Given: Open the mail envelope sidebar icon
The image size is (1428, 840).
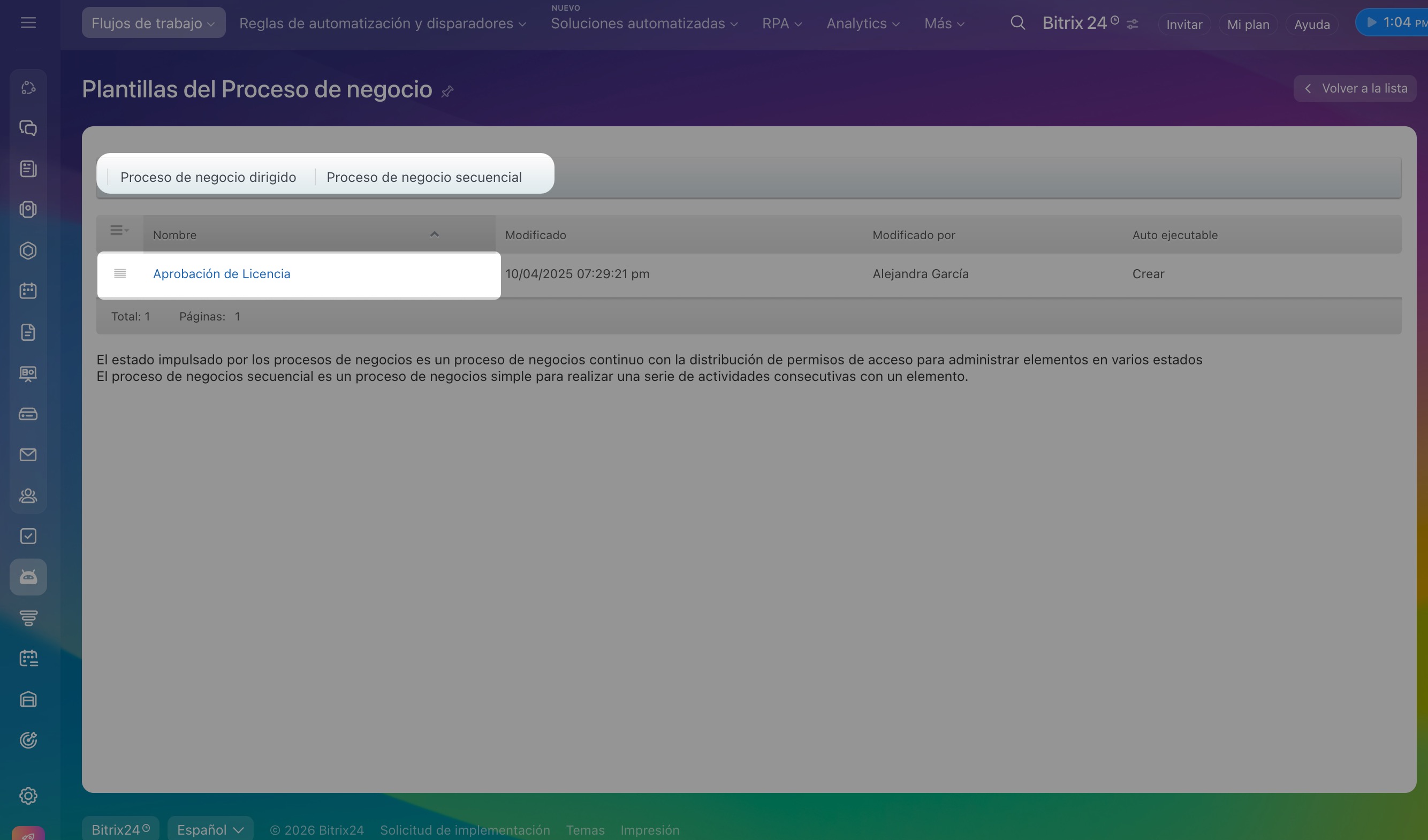Looking at the screenshot, I should [28, 455].
